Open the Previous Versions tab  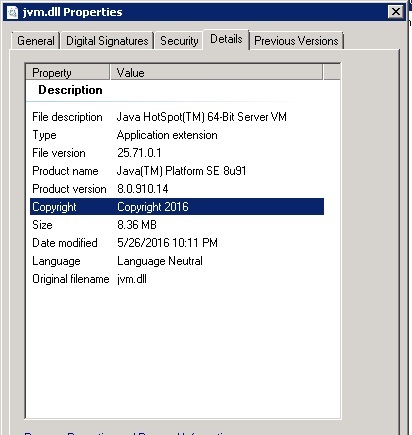[x=296, y=41]
